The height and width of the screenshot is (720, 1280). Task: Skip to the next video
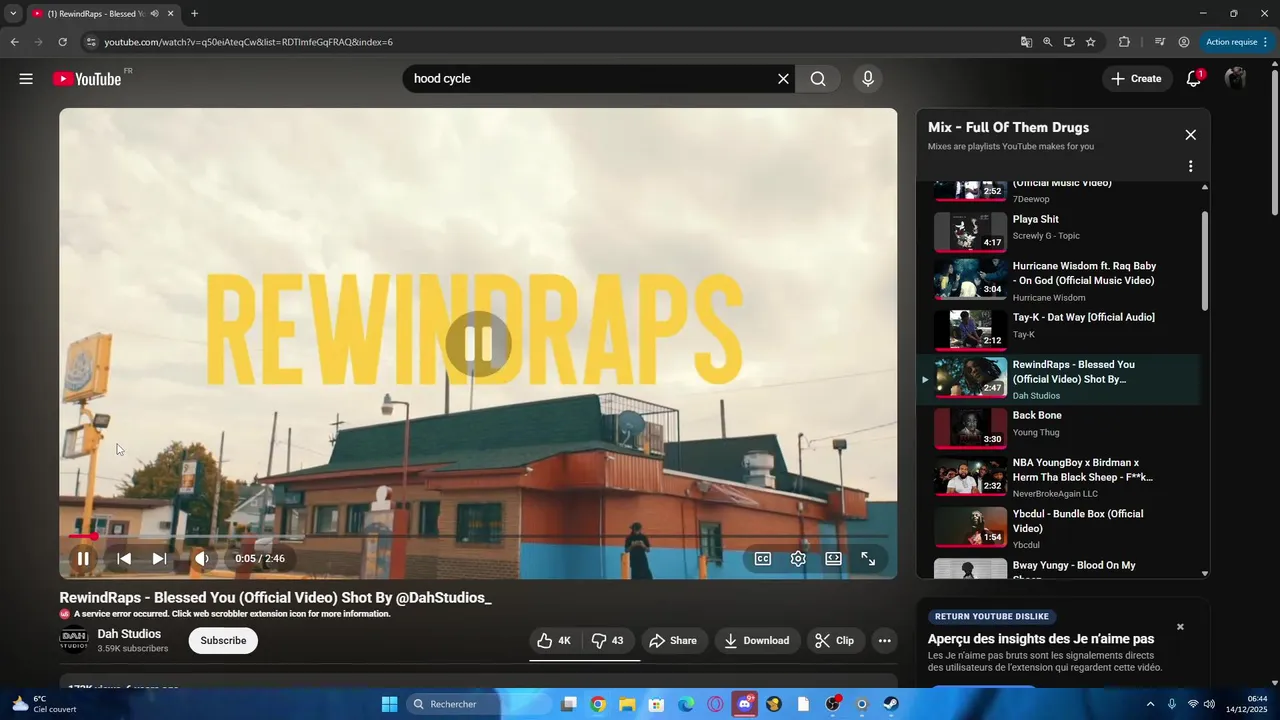pyautogui.click(x=159, y=559)
